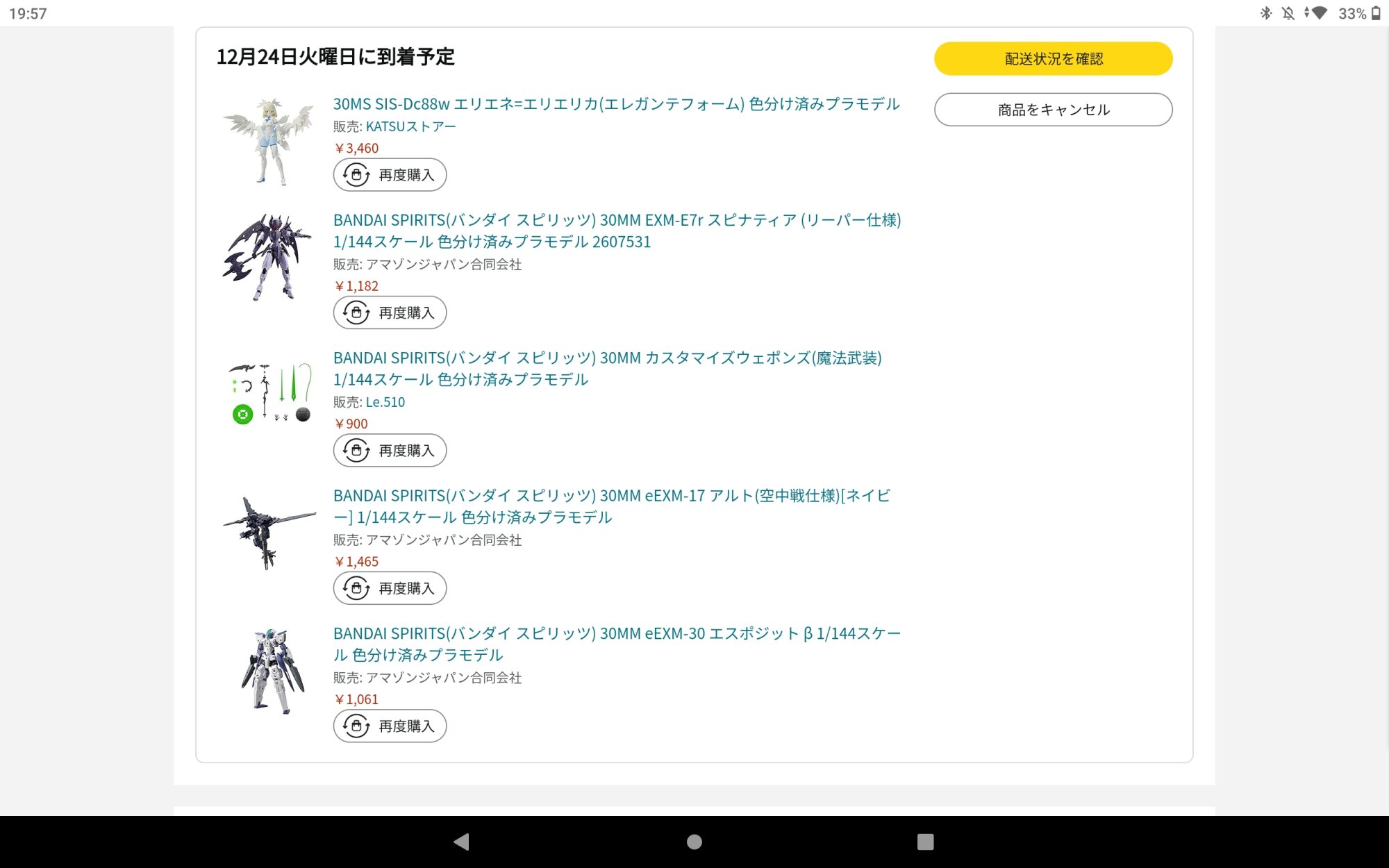Viewport: 1389px width, 868px height.
Task: Tap 再度購入 for the 30MS エリエネ item
Action: point(390,175)
